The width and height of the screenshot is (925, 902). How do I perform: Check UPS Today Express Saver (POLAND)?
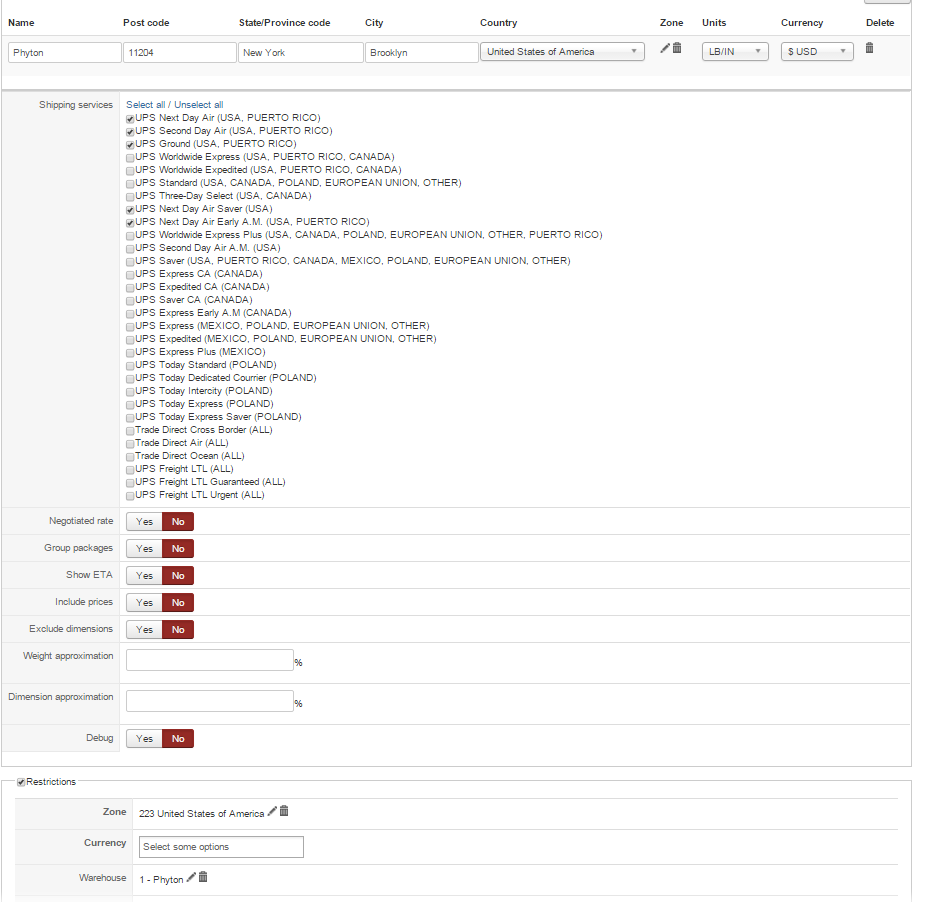pyautogui.click(x=130, y=418)
